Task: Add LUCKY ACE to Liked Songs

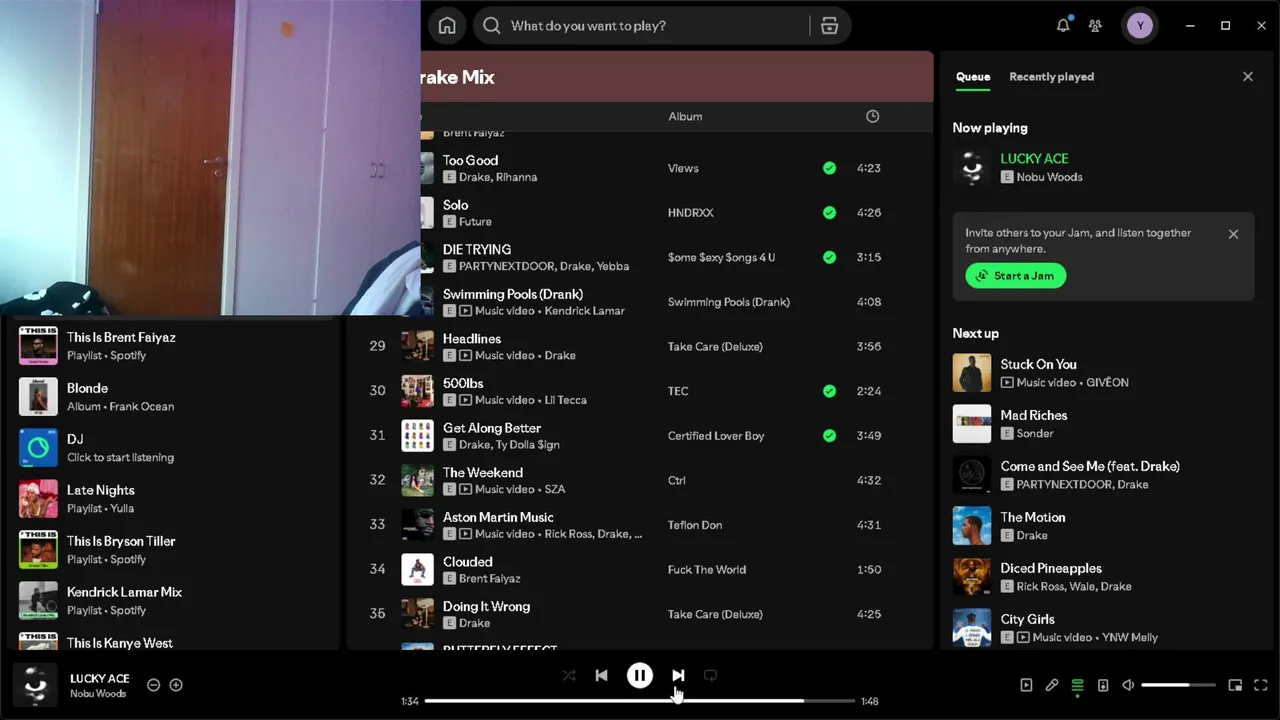Action: pos(176,685)
